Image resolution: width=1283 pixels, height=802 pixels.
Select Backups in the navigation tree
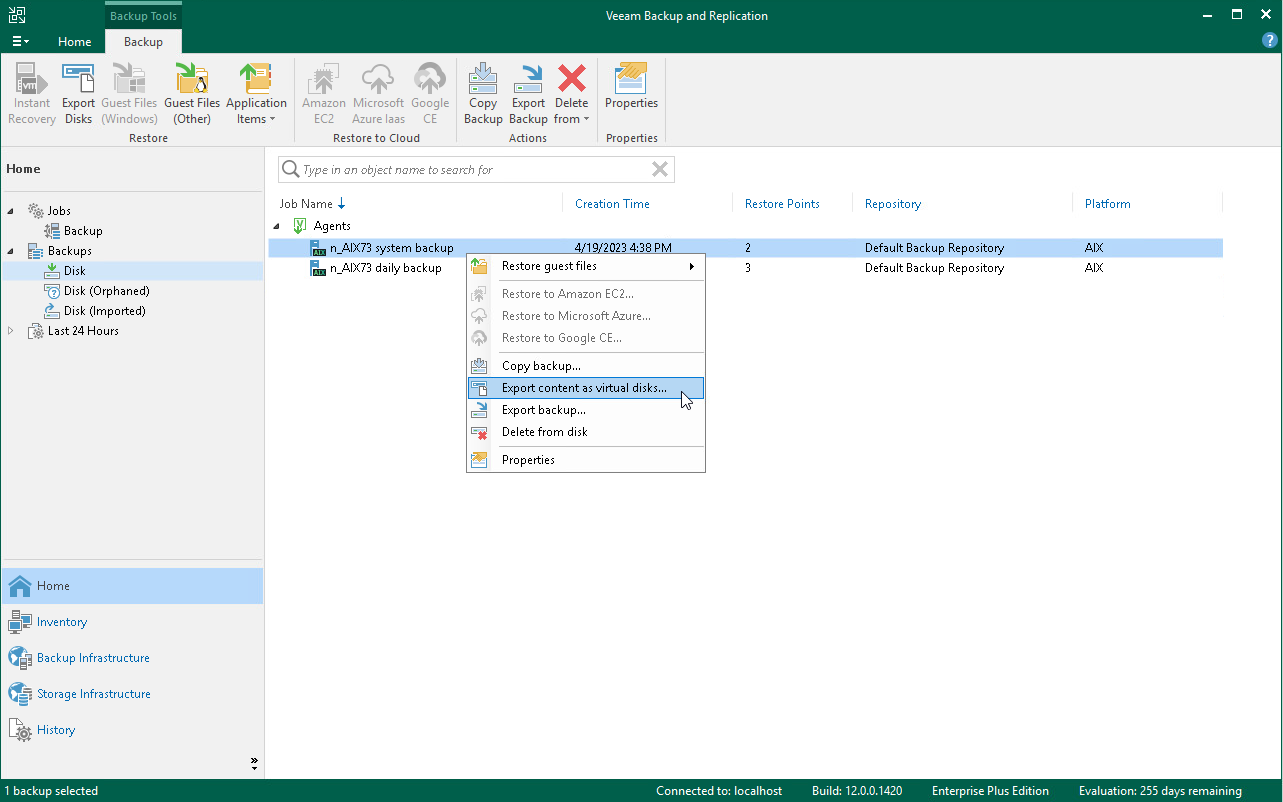click(x=69, y=251)
